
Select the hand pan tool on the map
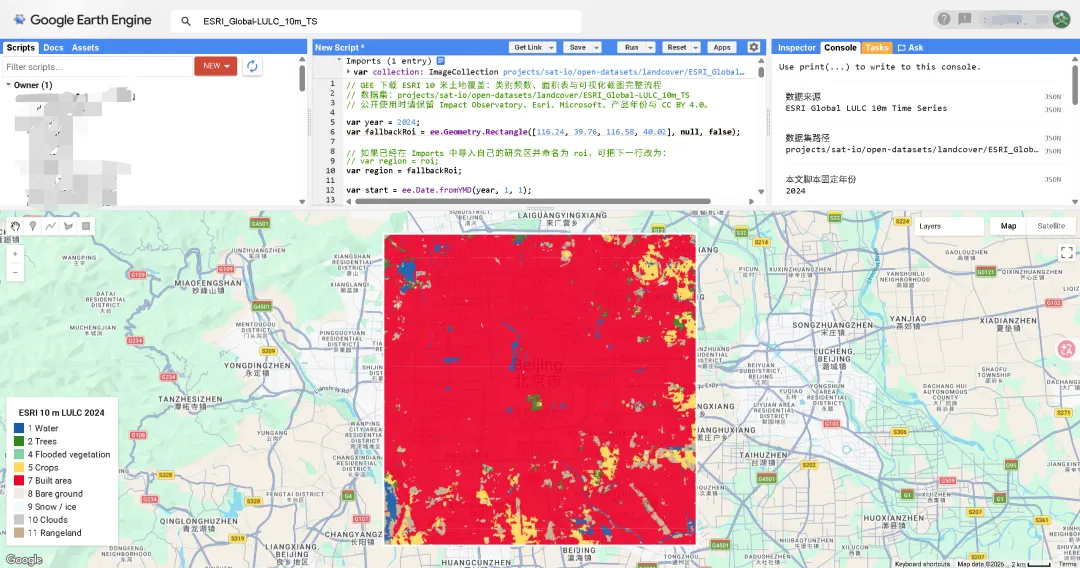tap(15, 226)
